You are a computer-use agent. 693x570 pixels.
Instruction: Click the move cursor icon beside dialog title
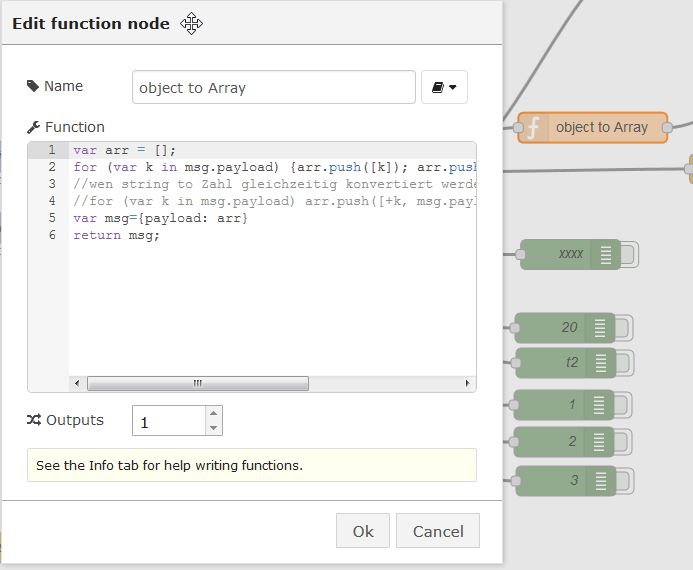click(191, 23)
